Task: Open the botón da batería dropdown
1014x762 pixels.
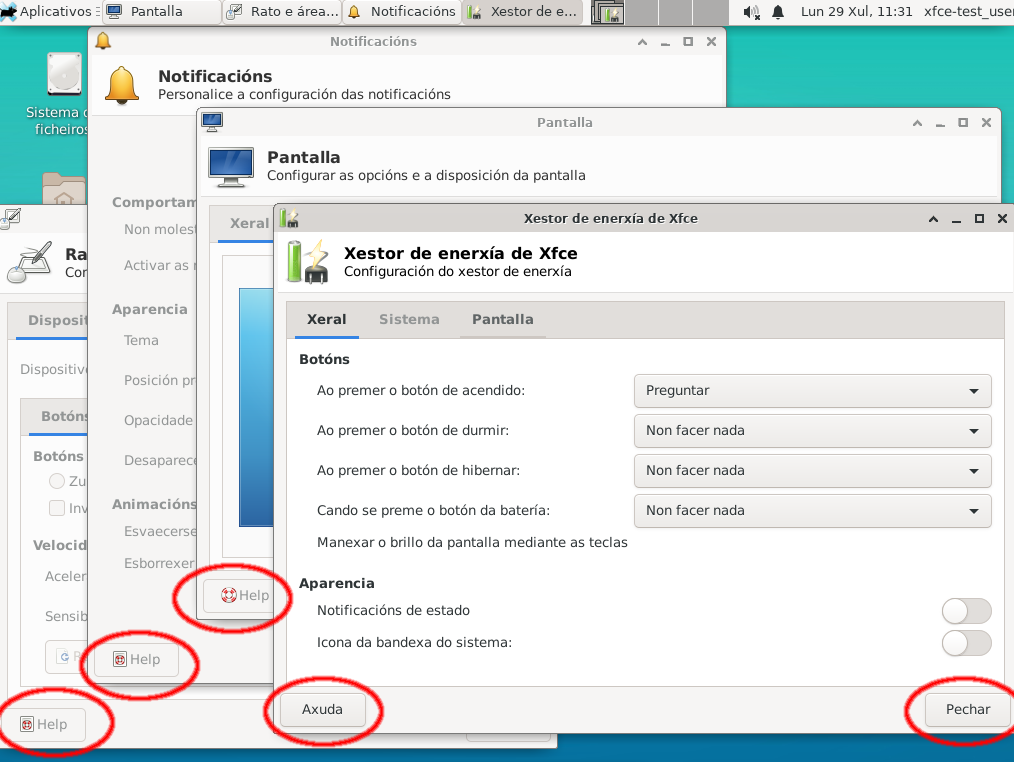Action: (x=812, y=510)
